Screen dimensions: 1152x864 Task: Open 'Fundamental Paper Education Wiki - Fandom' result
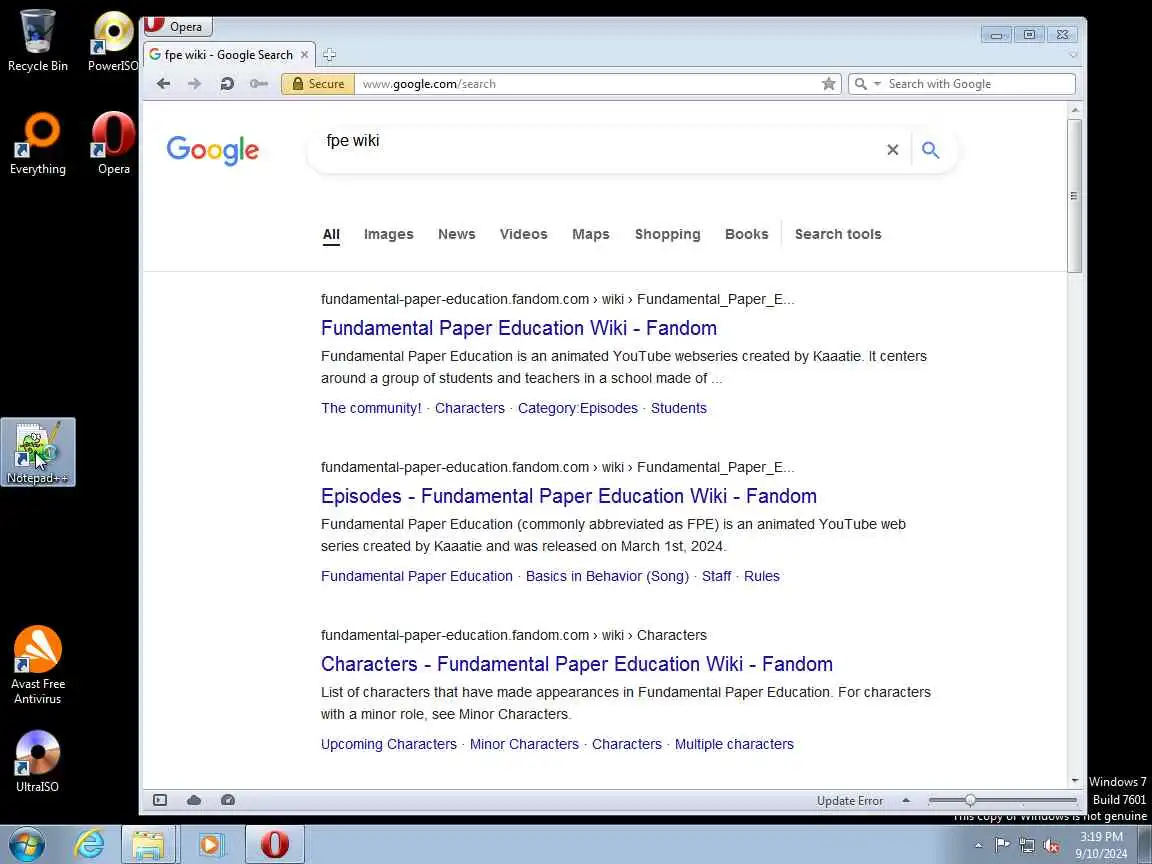coord(519,328)
